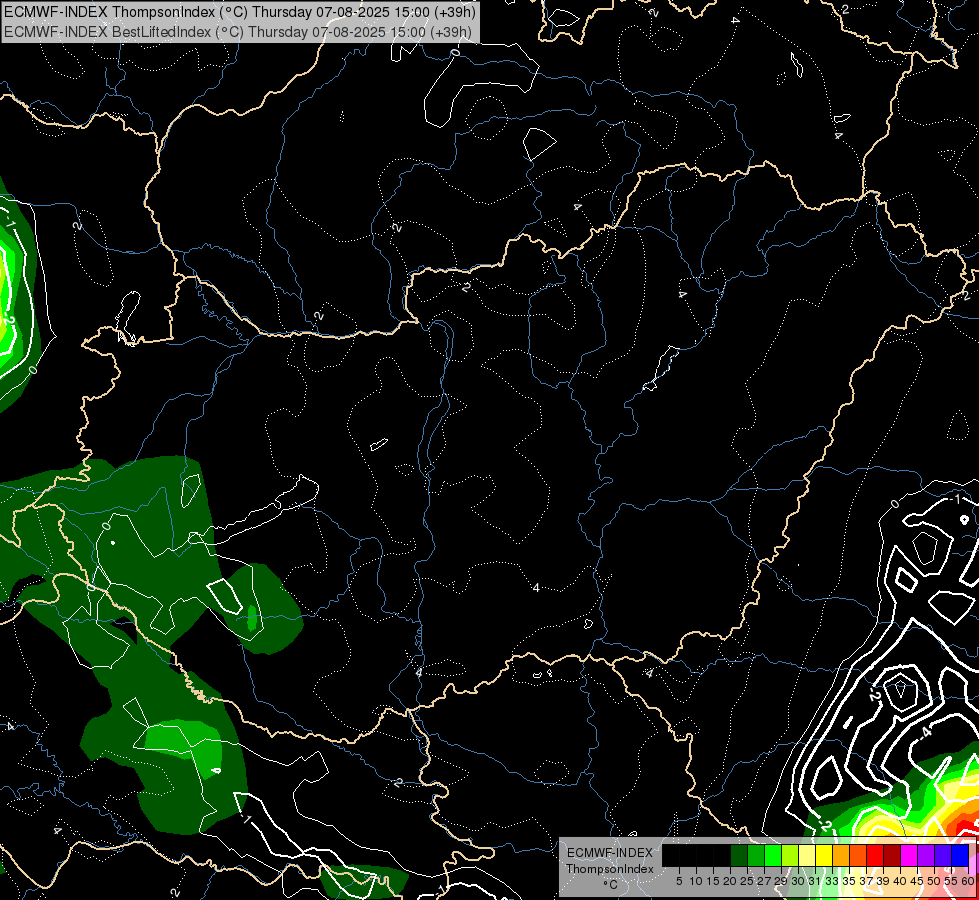Click legend tick value '45'
Image resolution: width=979 pixels, height=900 pixels.
coord(918,881)
